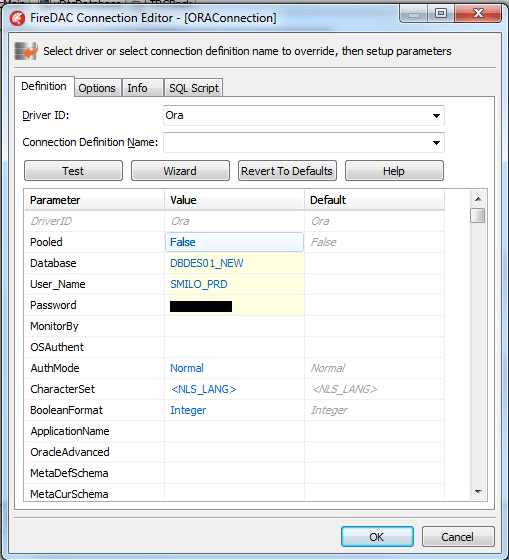Edit the User_Name value SMILO_PRD
509x560 pixels.
234,284
